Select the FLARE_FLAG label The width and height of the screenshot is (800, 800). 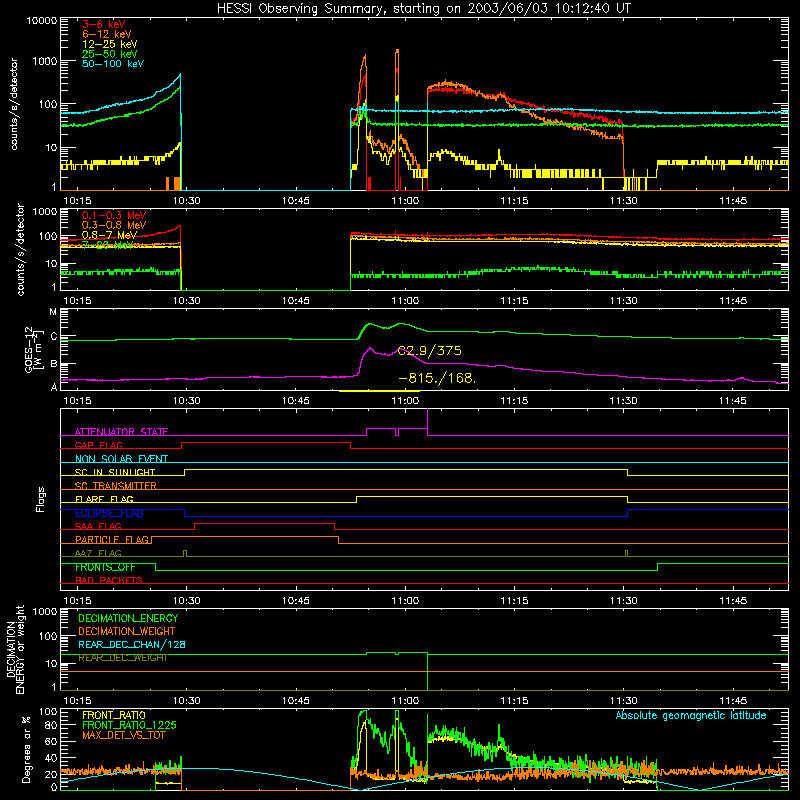coord(104,499)
